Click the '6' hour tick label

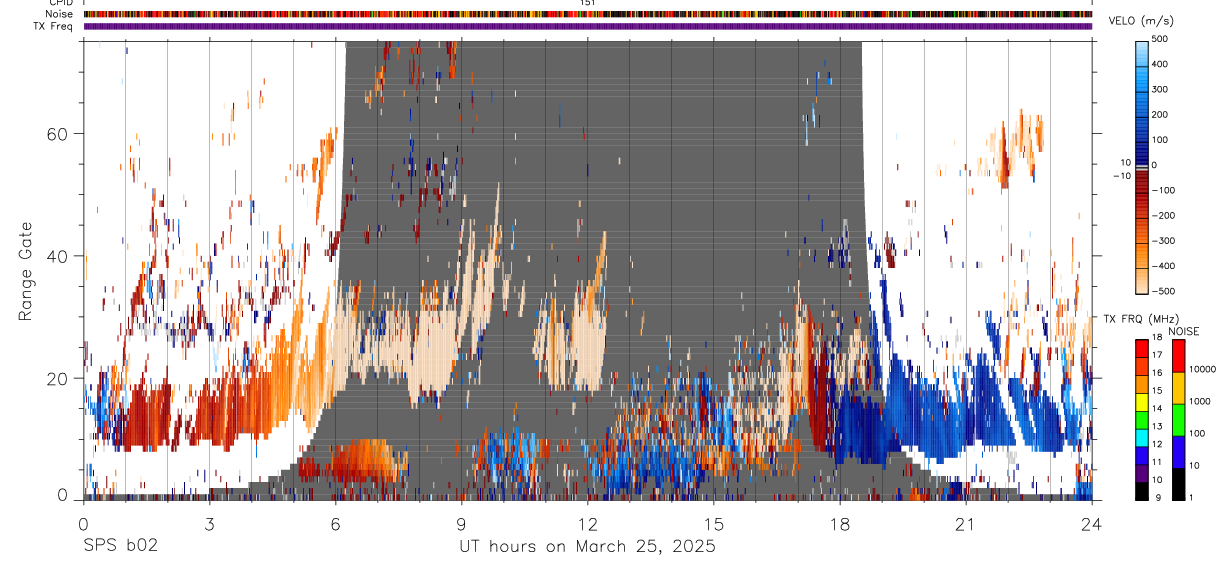(x=335, y=524)
